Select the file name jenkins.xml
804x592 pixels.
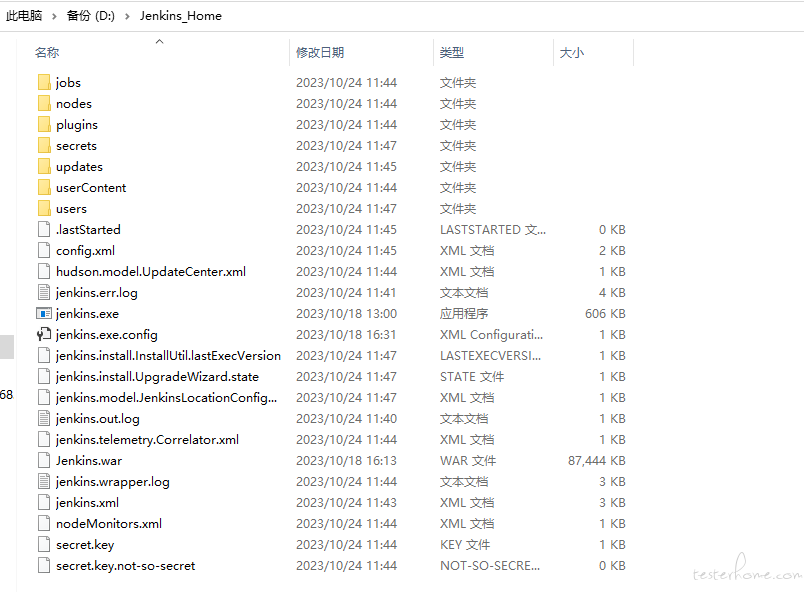(87, 503)
